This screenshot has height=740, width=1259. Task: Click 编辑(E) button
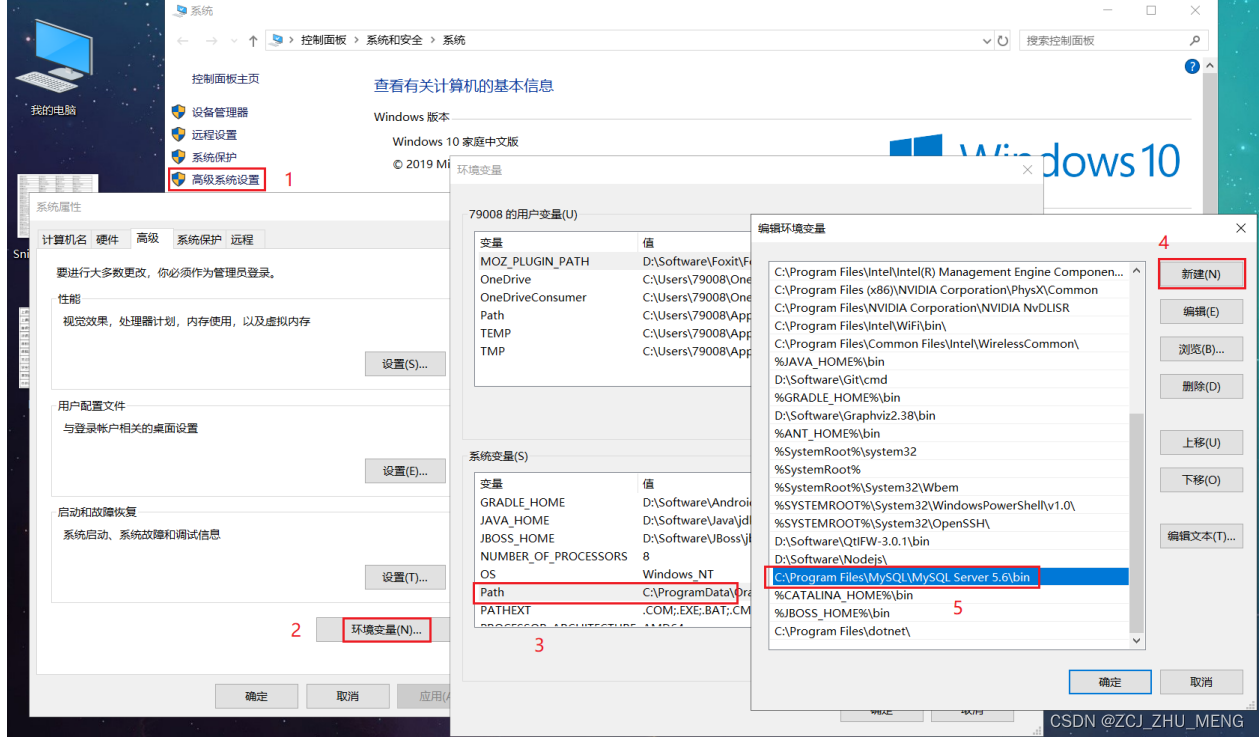[1201, 312]
